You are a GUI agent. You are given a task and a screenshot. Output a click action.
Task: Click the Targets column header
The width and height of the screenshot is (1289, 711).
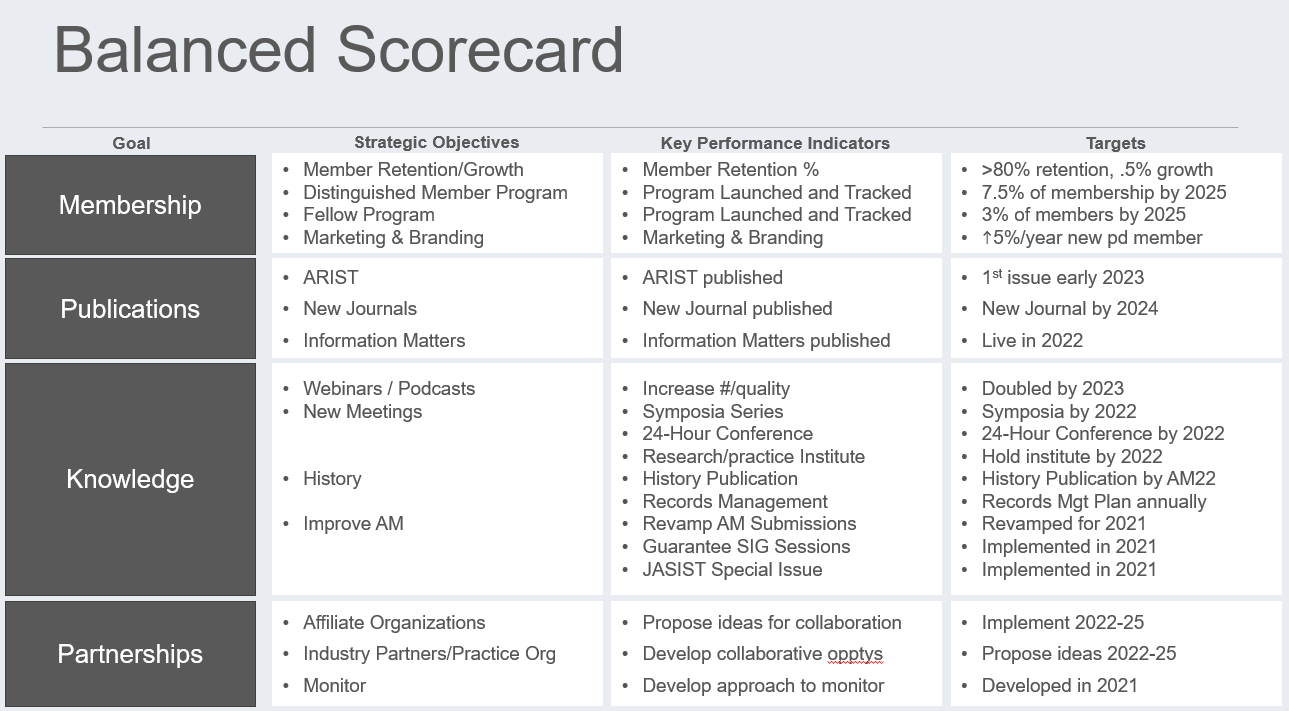[x=1116, y=143]
